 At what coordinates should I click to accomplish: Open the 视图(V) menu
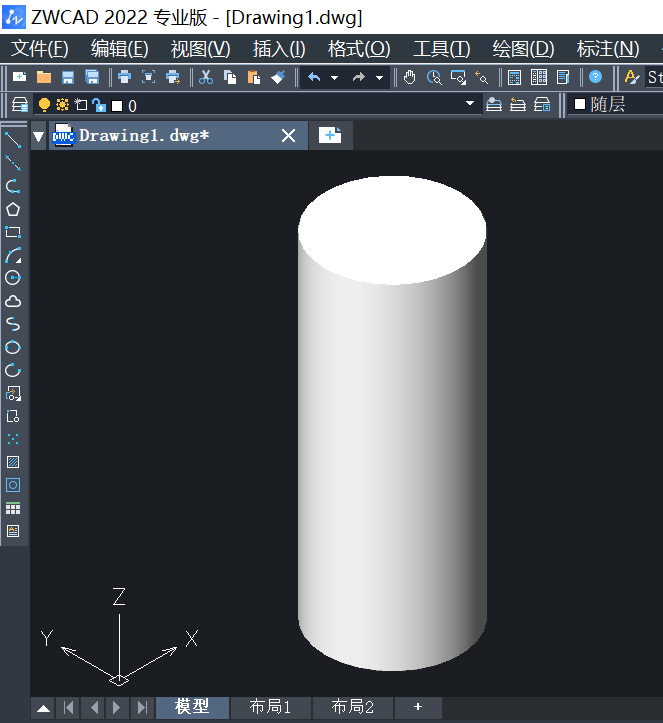tap(201, 49)
